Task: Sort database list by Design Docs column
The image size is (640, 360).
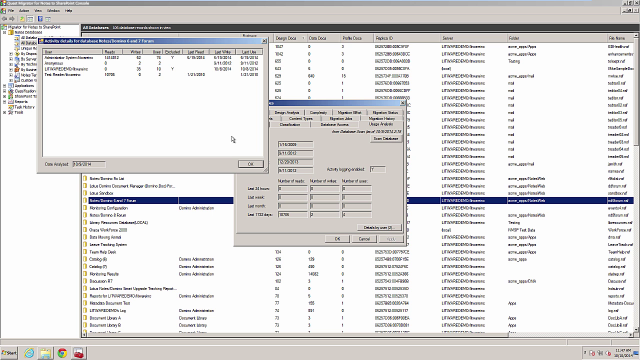Action: tap(290, 38)
